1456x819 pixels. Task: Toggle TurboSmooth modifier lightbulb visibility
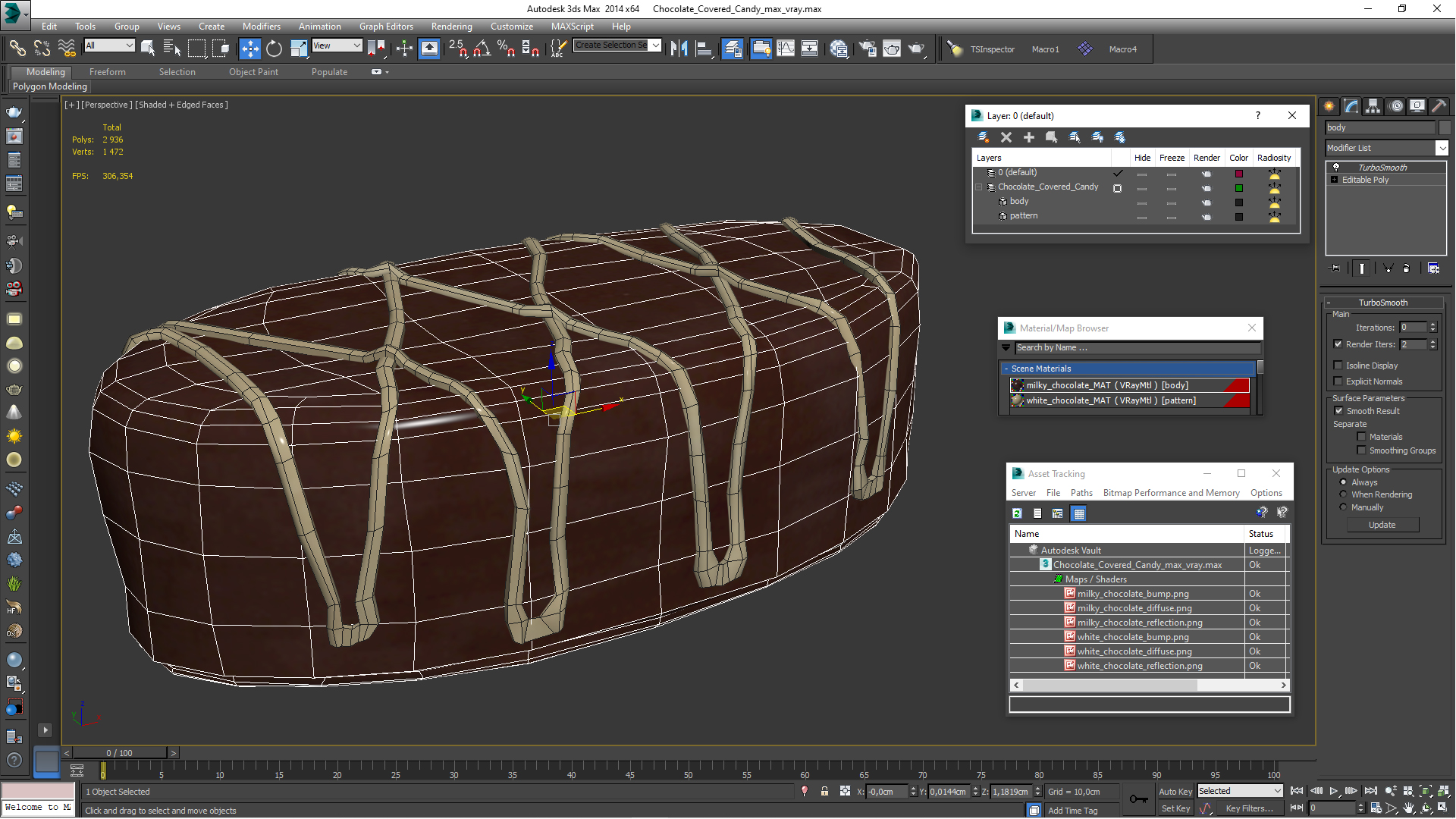(x=1336, y=167)
